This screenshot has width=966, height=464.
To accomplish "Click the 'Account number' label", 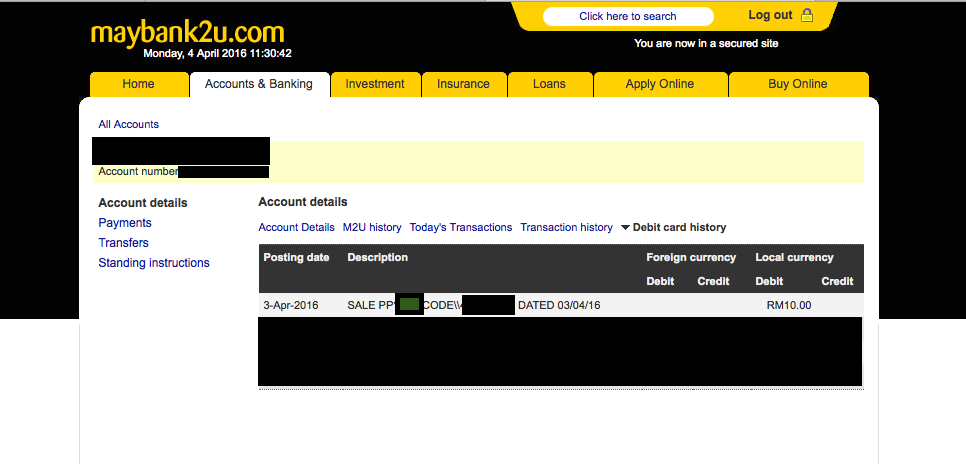I will coord(138,172).
